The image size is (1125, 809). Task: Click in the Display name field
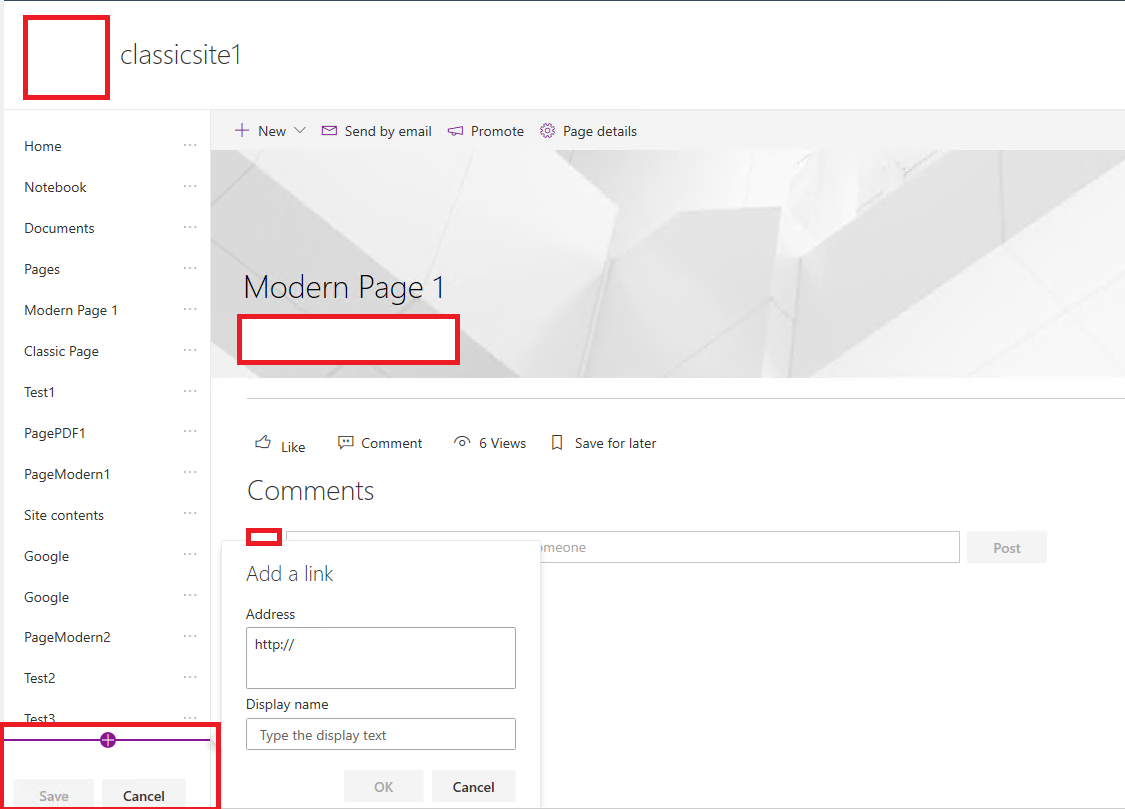tap(380, 734)
